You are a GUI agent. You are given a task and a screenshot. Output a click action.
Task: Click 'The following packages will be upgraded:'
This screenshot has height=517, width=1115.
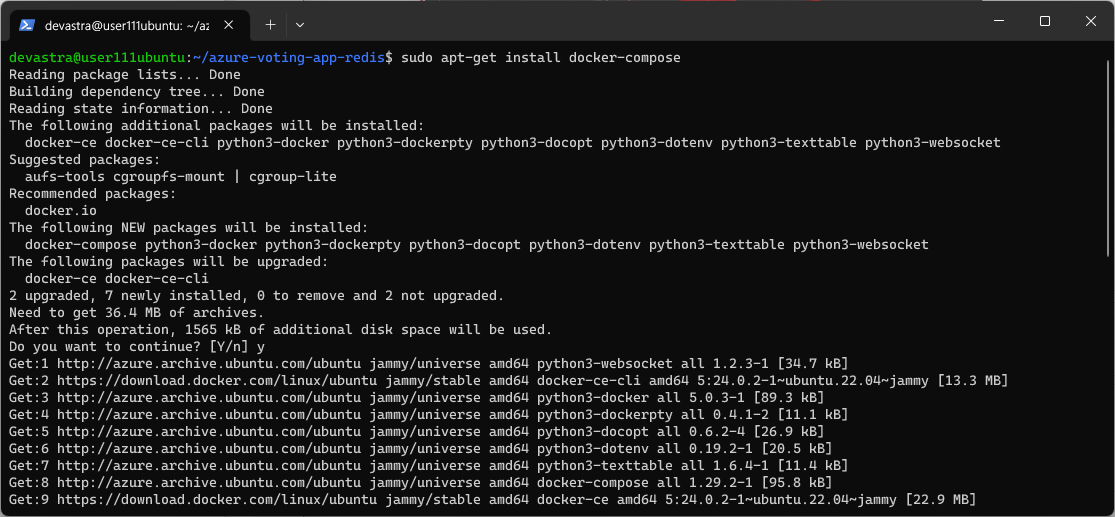pyautogui.click(x=169, y=262)
